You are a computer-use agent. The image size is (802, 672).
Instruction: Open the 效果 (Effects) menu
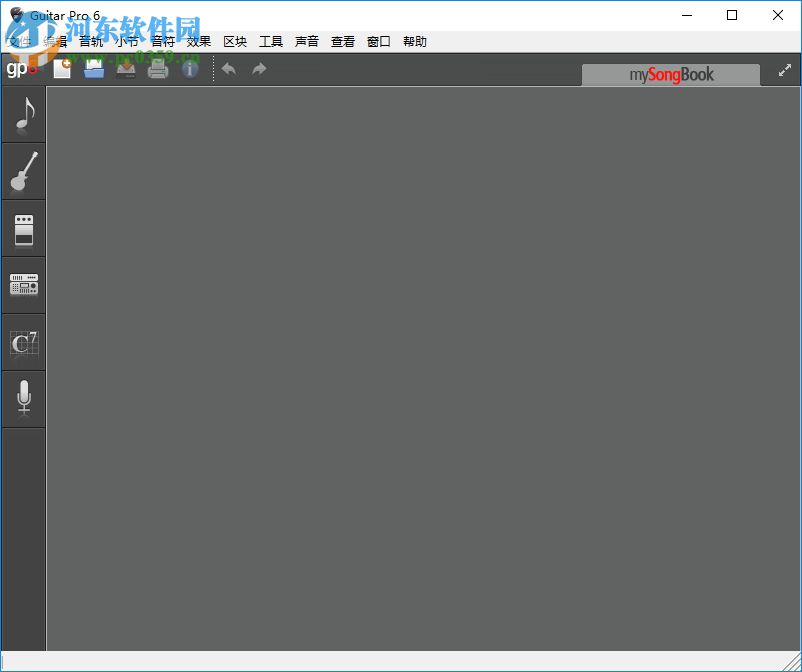click(x=199, y=41)
